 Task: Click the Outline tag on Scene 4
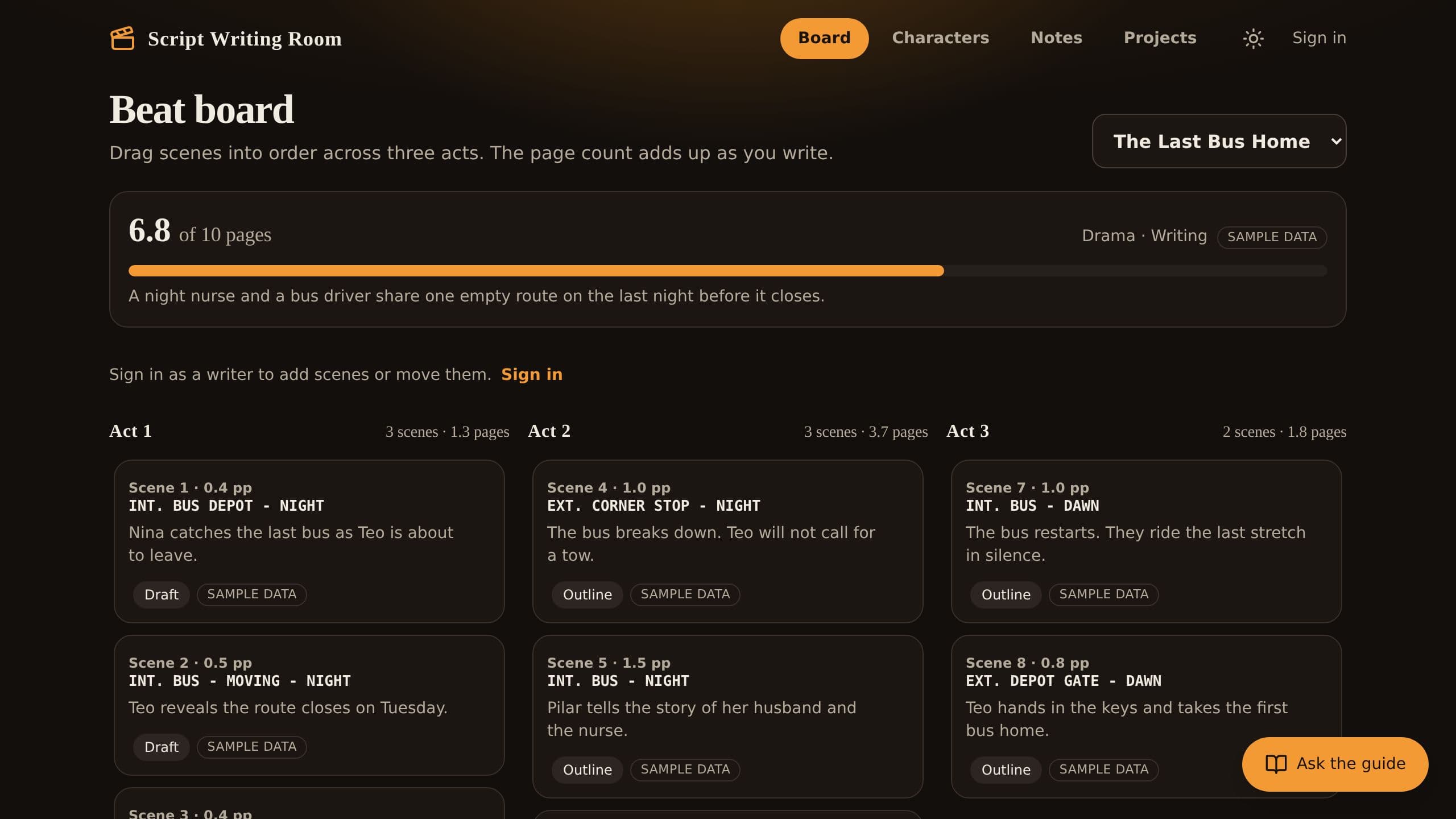587,594
